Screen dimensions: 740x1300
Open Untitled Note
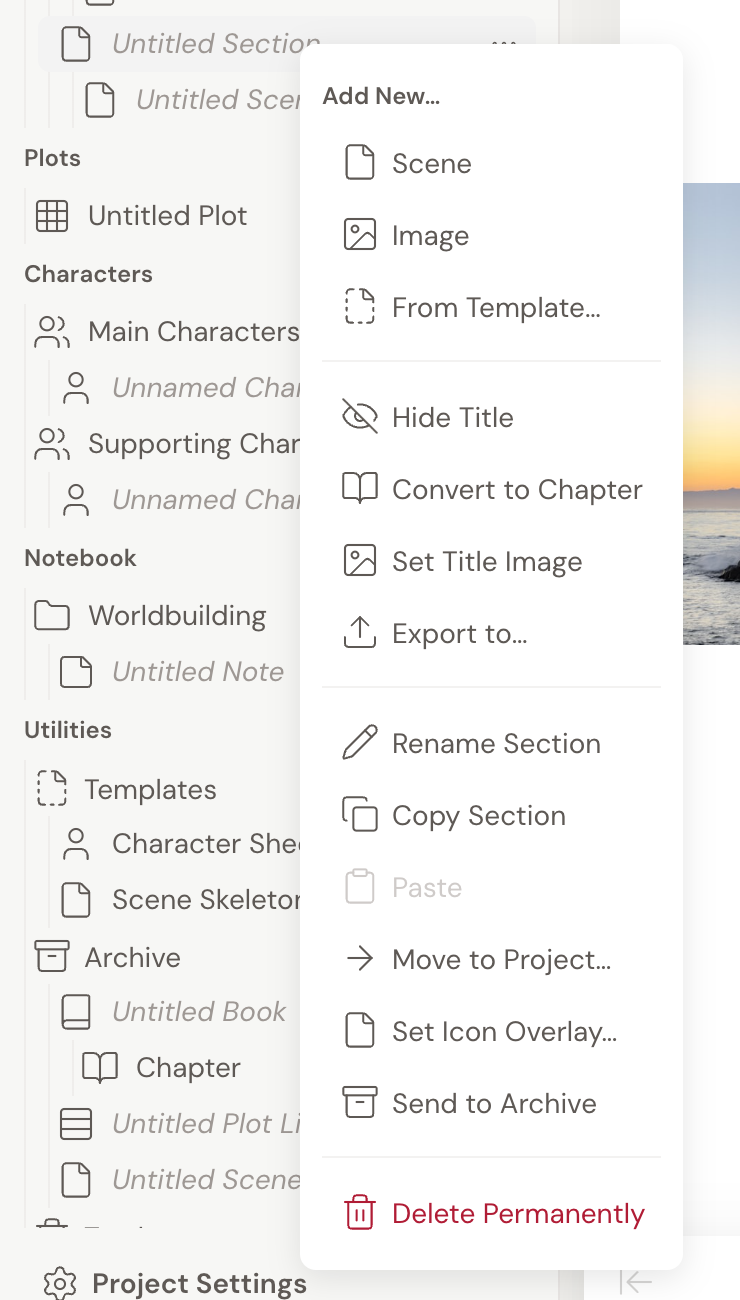click(x=198, y=672)
